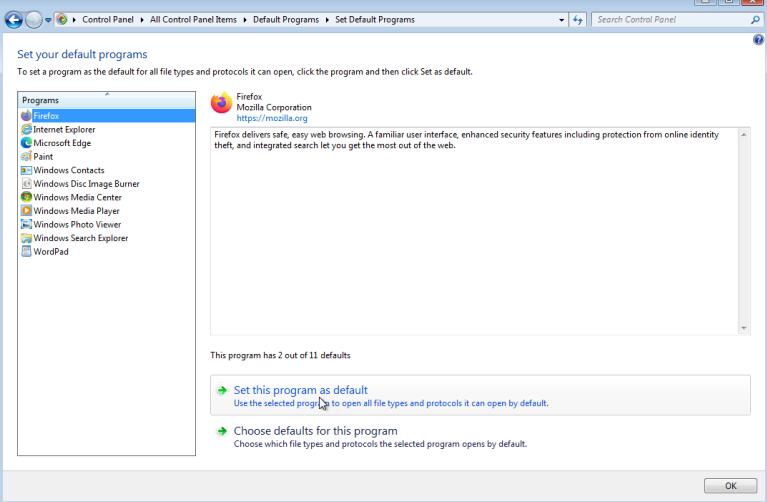Expand arrow after All Control Panel Items
Image resolution: width=767 pixels, height=502 pixels.
click(245, 20)
